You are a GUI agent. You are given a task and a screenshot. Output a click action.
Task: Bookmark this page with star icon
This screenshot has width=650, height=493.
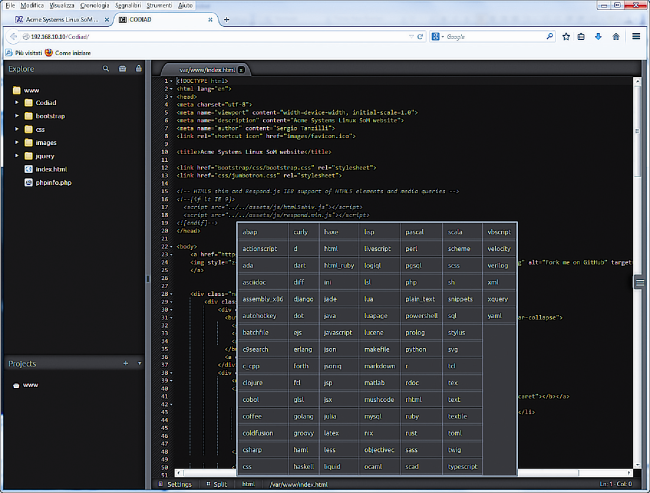566,36
